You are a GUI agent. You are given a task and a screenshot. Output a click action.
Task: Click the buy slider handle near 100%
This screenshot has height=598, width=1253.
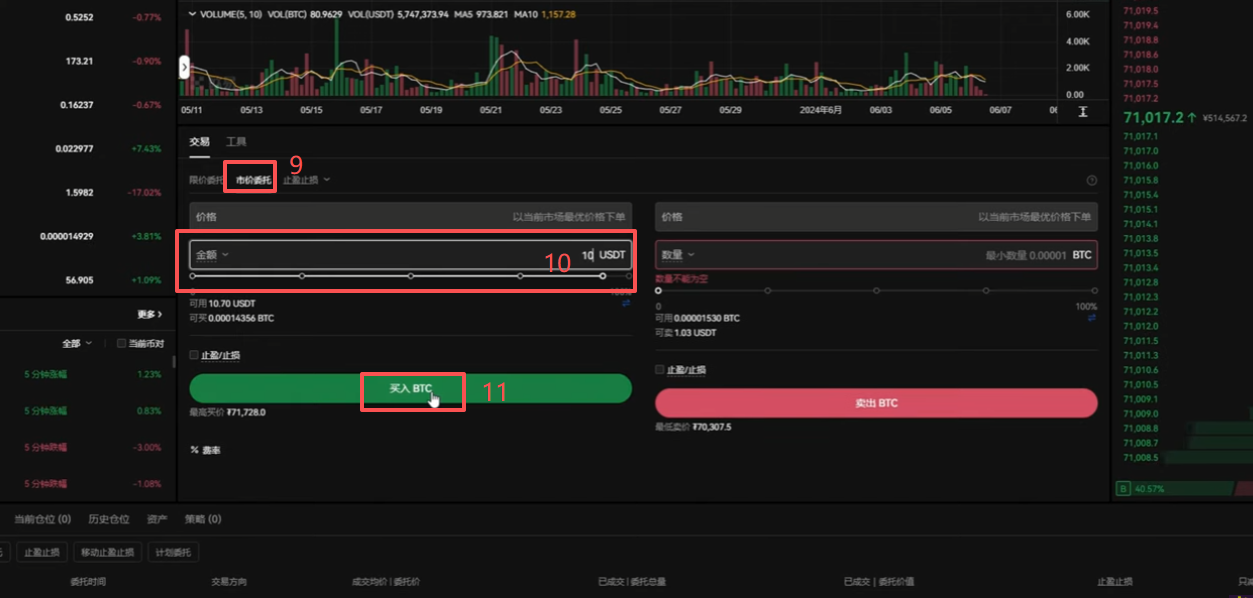tap(602, 275)
